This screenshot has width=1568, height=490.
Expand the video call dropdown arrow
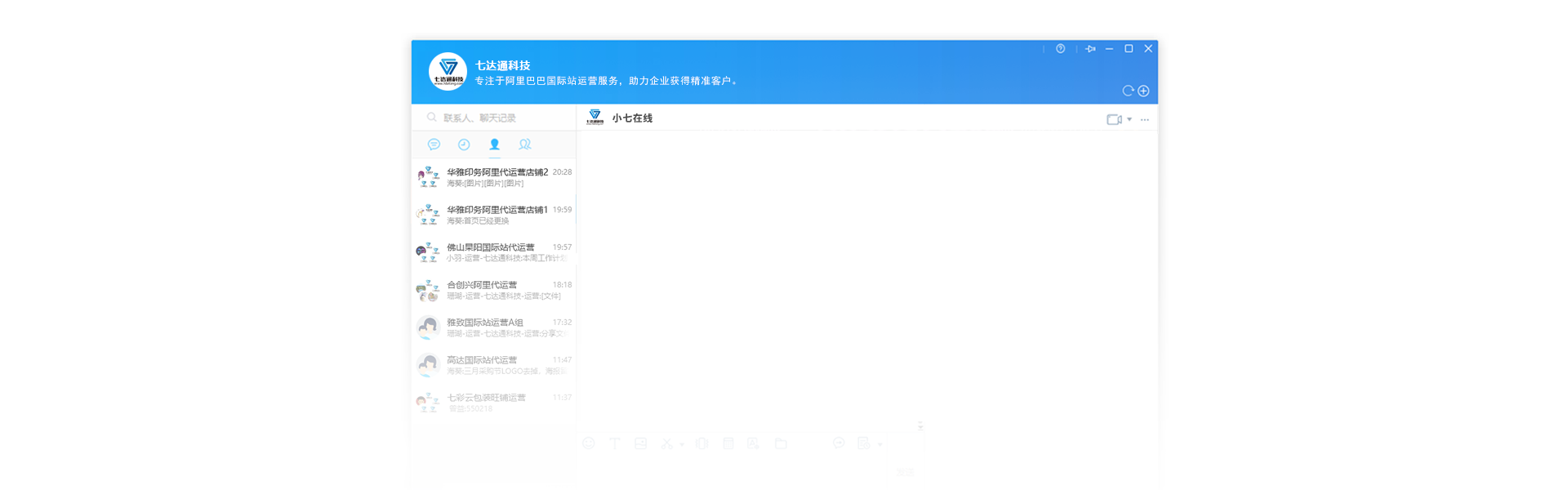point(1129,119)
